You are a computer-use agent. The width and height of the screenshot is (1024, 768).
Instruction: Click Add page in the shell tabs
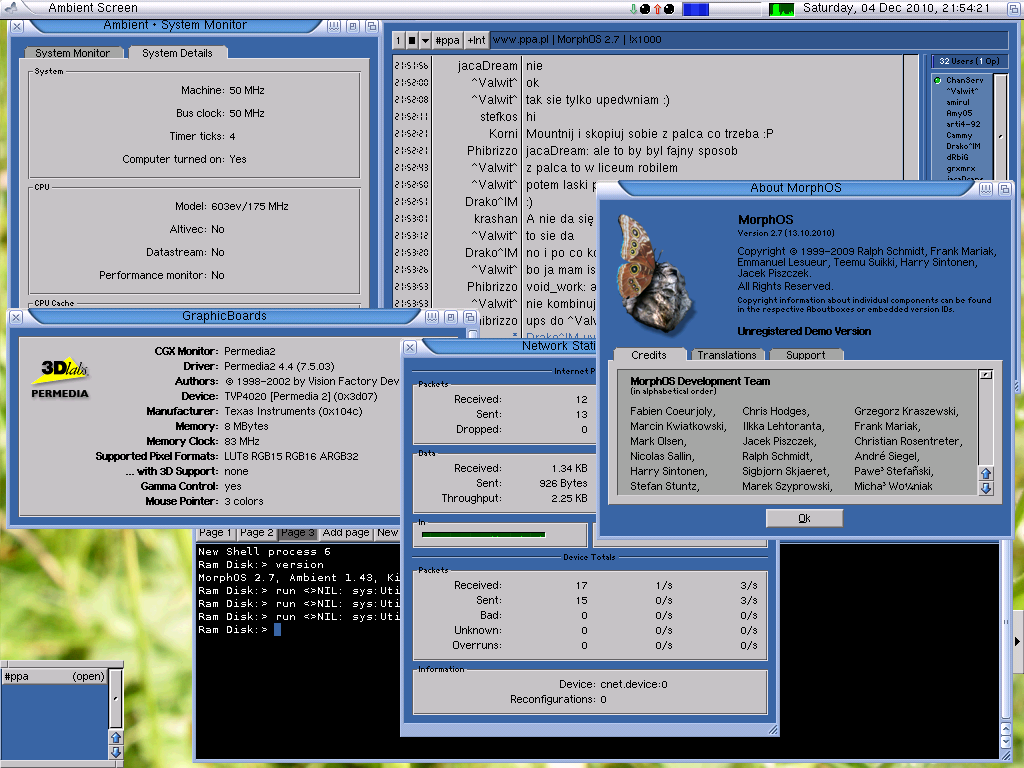(346, 533)
